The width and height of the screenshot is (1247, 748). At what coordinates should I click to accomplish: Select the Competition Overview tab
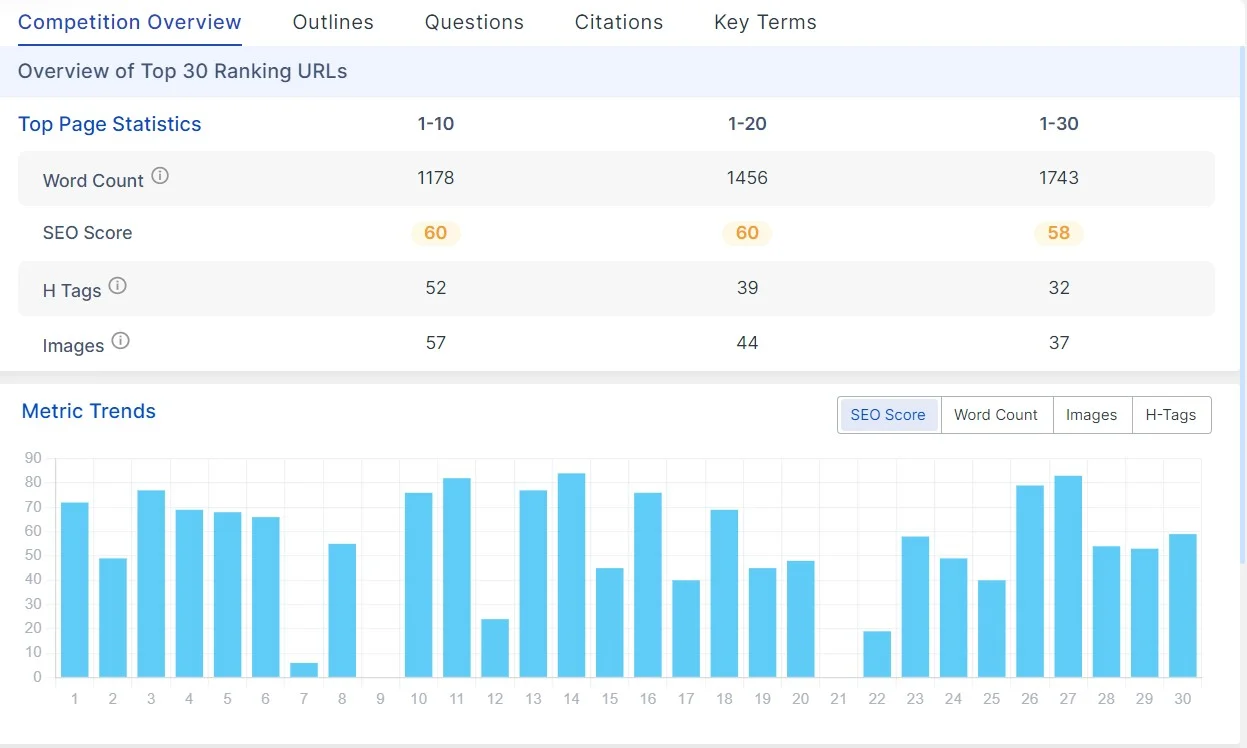pos(129,21)
